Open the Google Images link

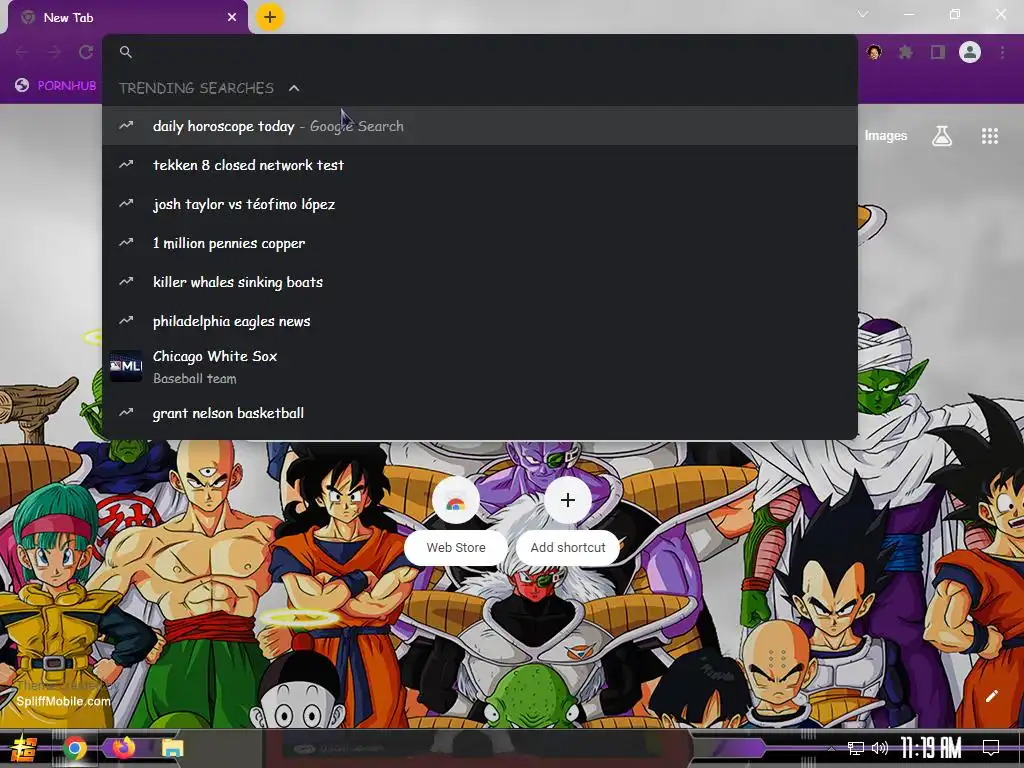click(x=886, y=136)
